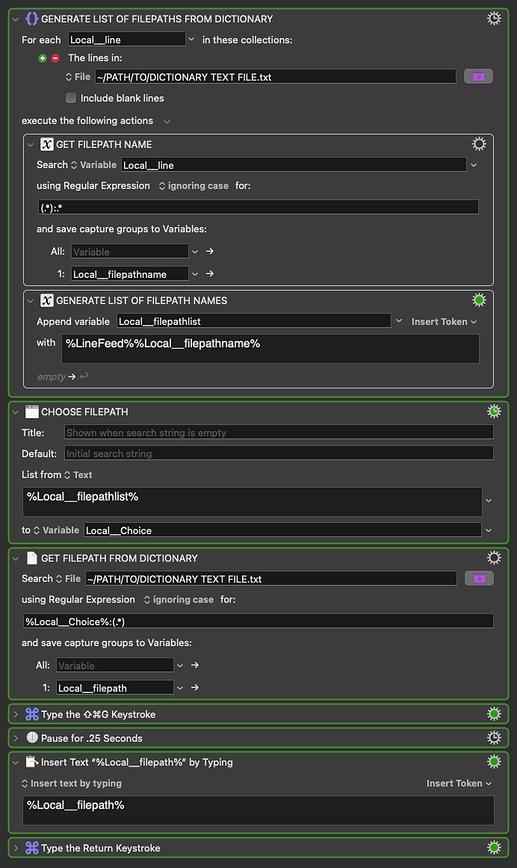
Task: Open gear menu of Type the Return Keystroke
Action: coord(494,848)
